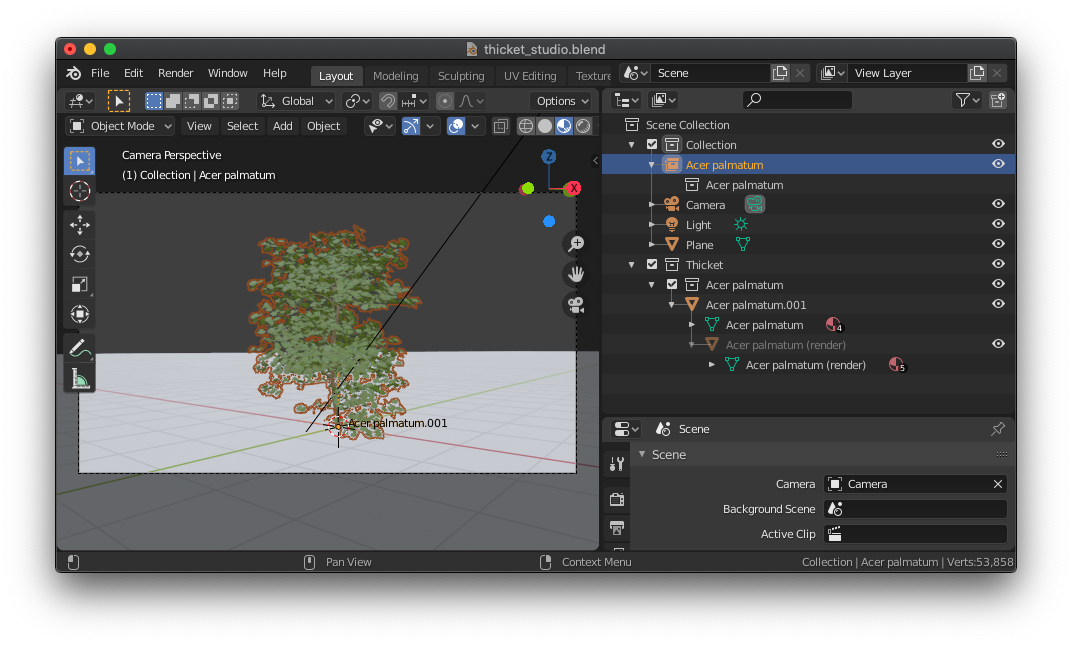Toggle proportional editing
Viewport: 1072px width, 646px height.
tap(445, 101)
